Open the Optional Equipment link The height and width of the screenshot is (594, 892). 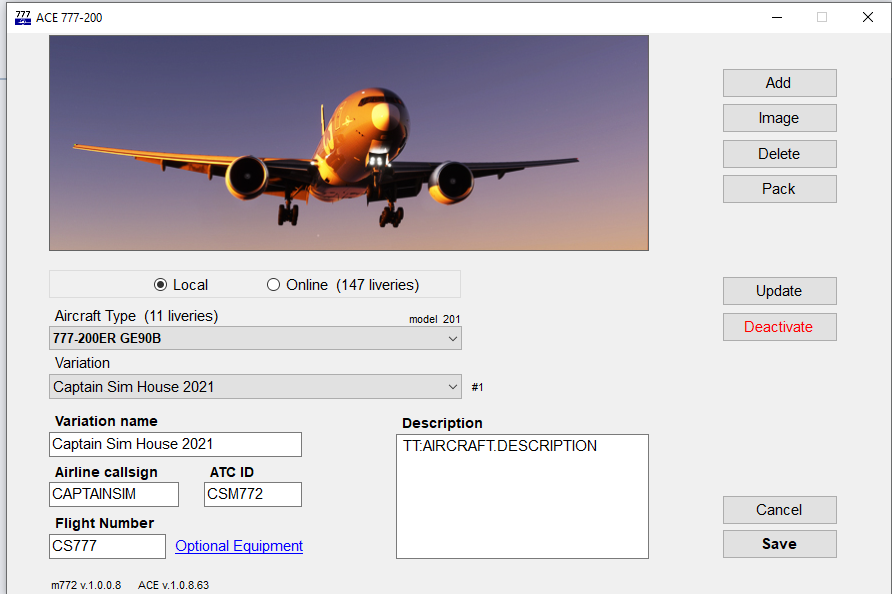pyautogui.click(x=239, y=546)
